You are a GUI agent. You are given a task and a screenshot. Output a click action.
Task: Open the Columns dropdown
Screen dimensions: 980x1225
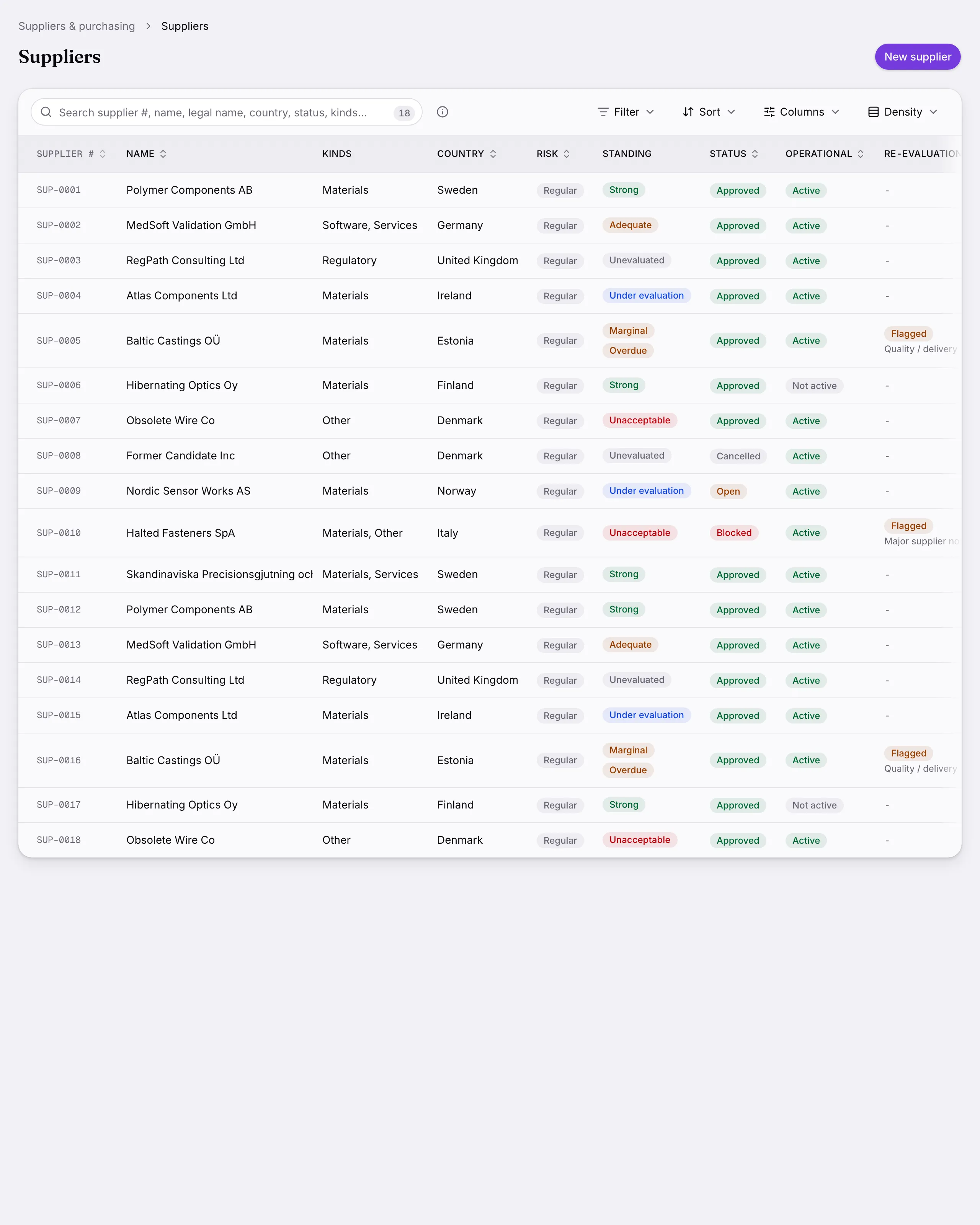(x=801, y=112)
